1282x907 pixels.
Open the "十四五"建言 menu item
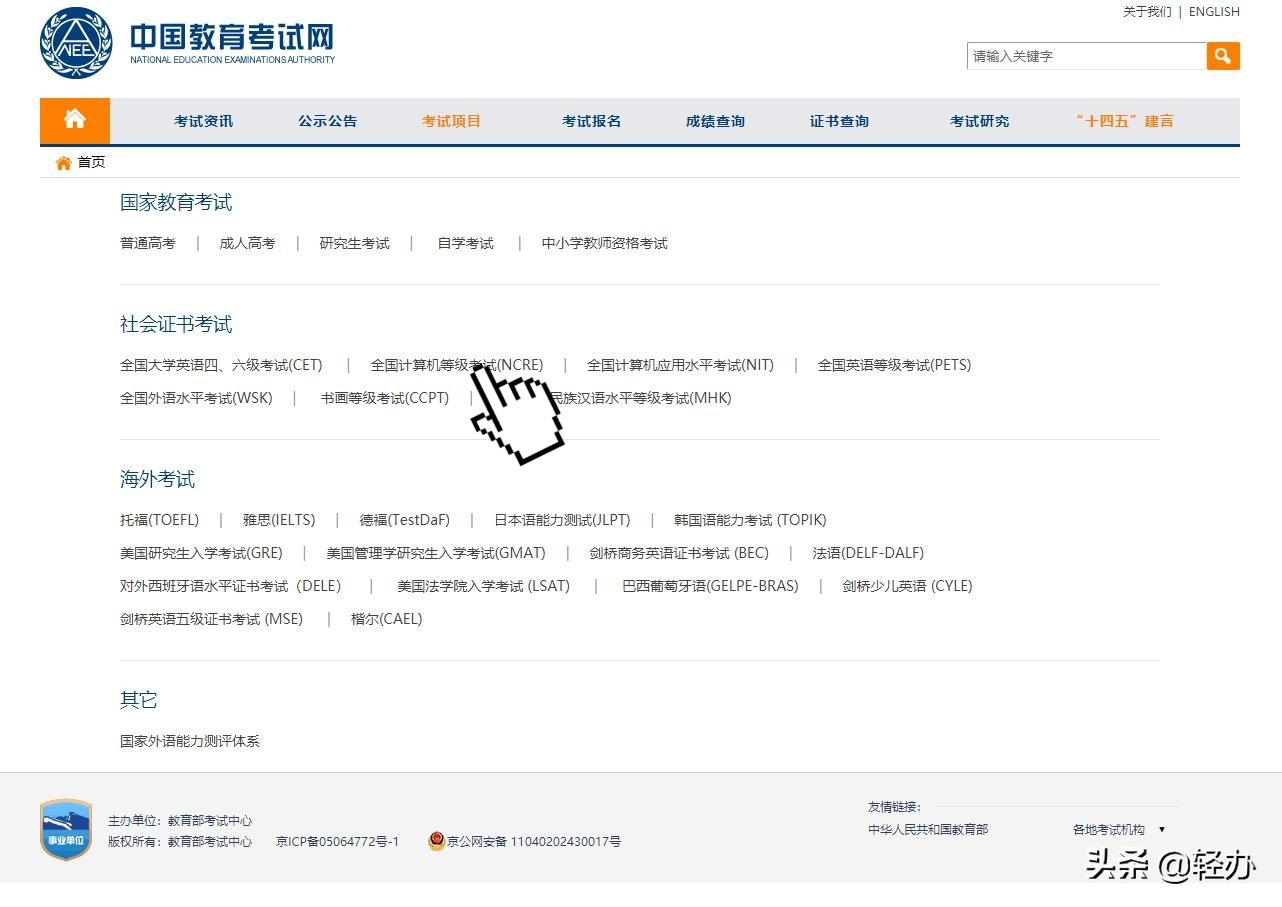point(1124,121)
